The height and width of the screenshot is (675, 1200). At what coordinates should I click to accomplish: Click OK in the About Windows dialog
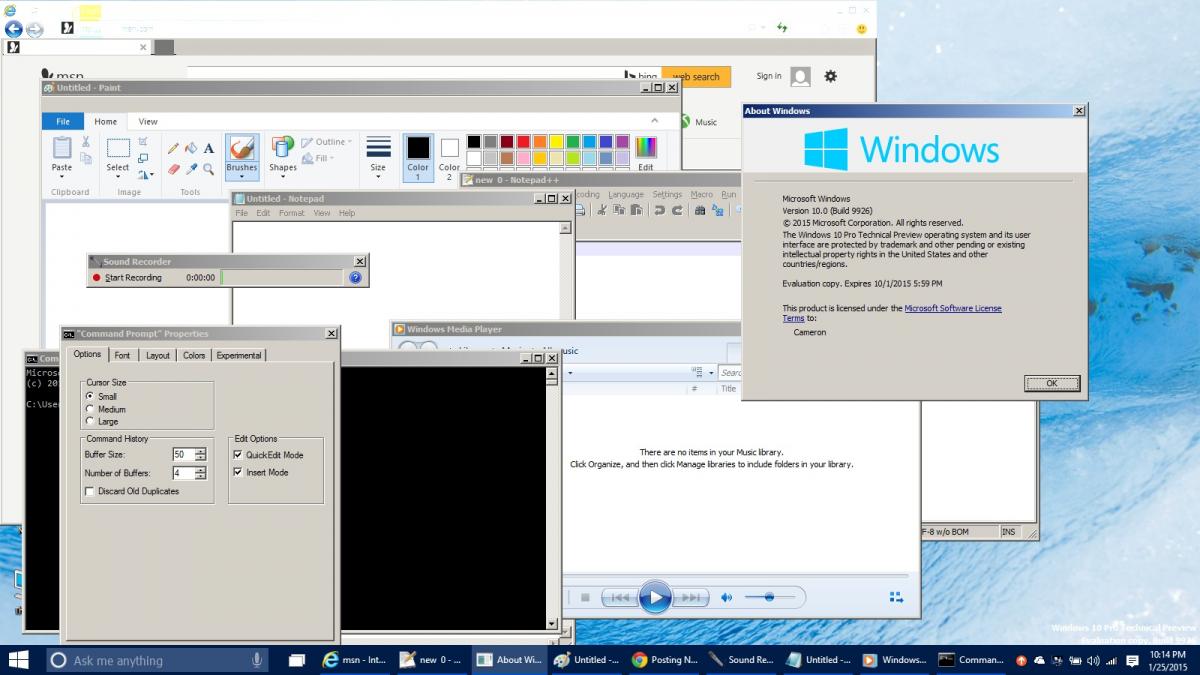1052,383
